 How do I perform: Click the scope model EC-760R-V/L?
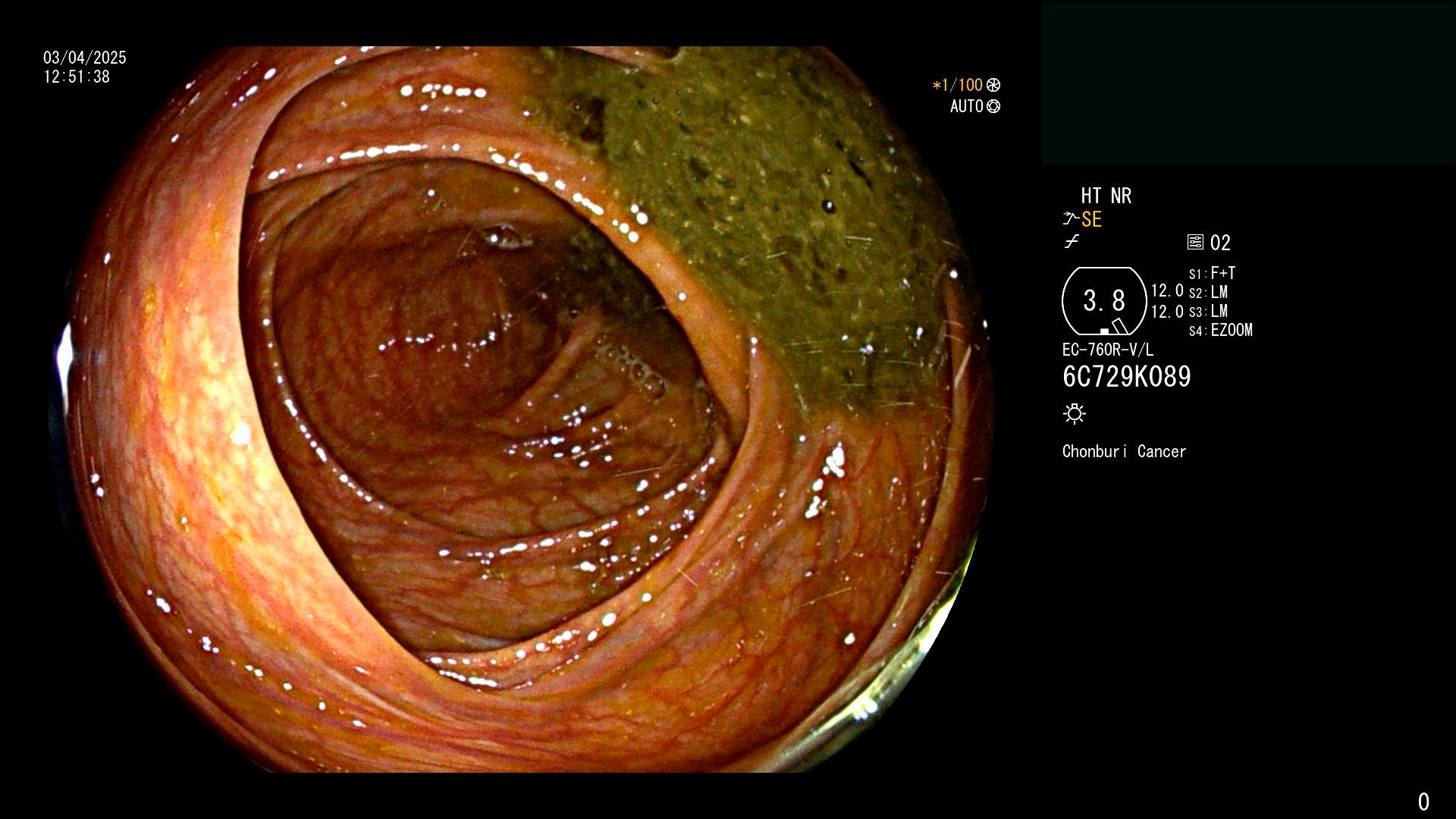click(1108, 350)
